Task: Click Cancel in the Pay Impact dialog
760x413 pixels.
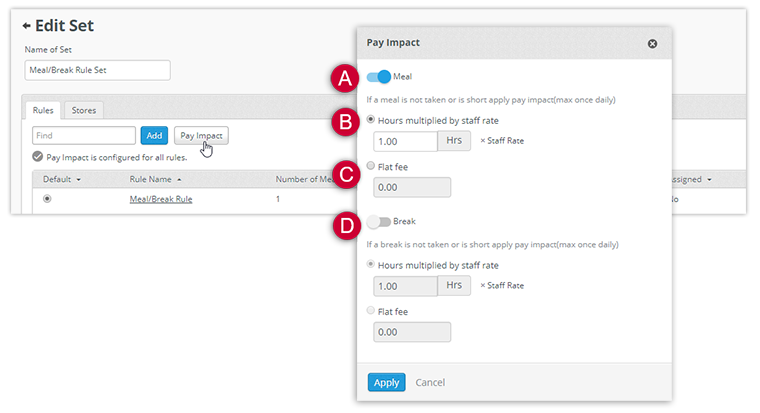Action: 430,382
